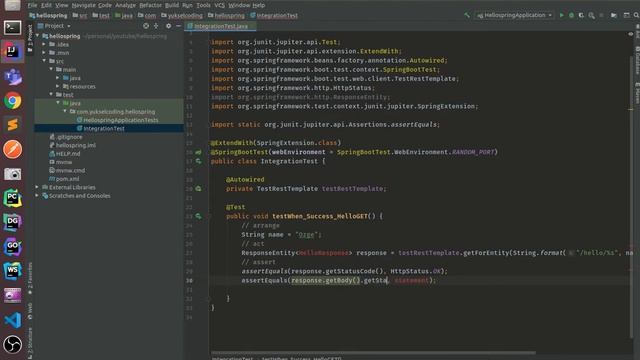Viewport: 640px width, 360px height.
Task: Toggle the Favorites tool window sidebar button
Action: coord(30,279)
